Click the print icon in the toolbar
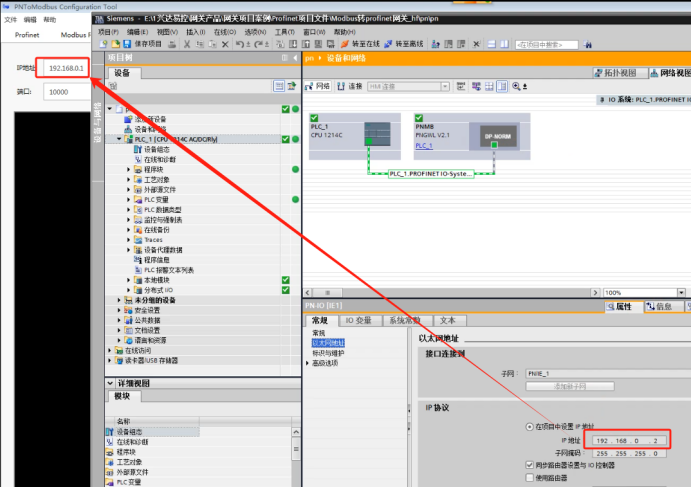Viewport: 692px width, 488px height. tap(172, 44)
